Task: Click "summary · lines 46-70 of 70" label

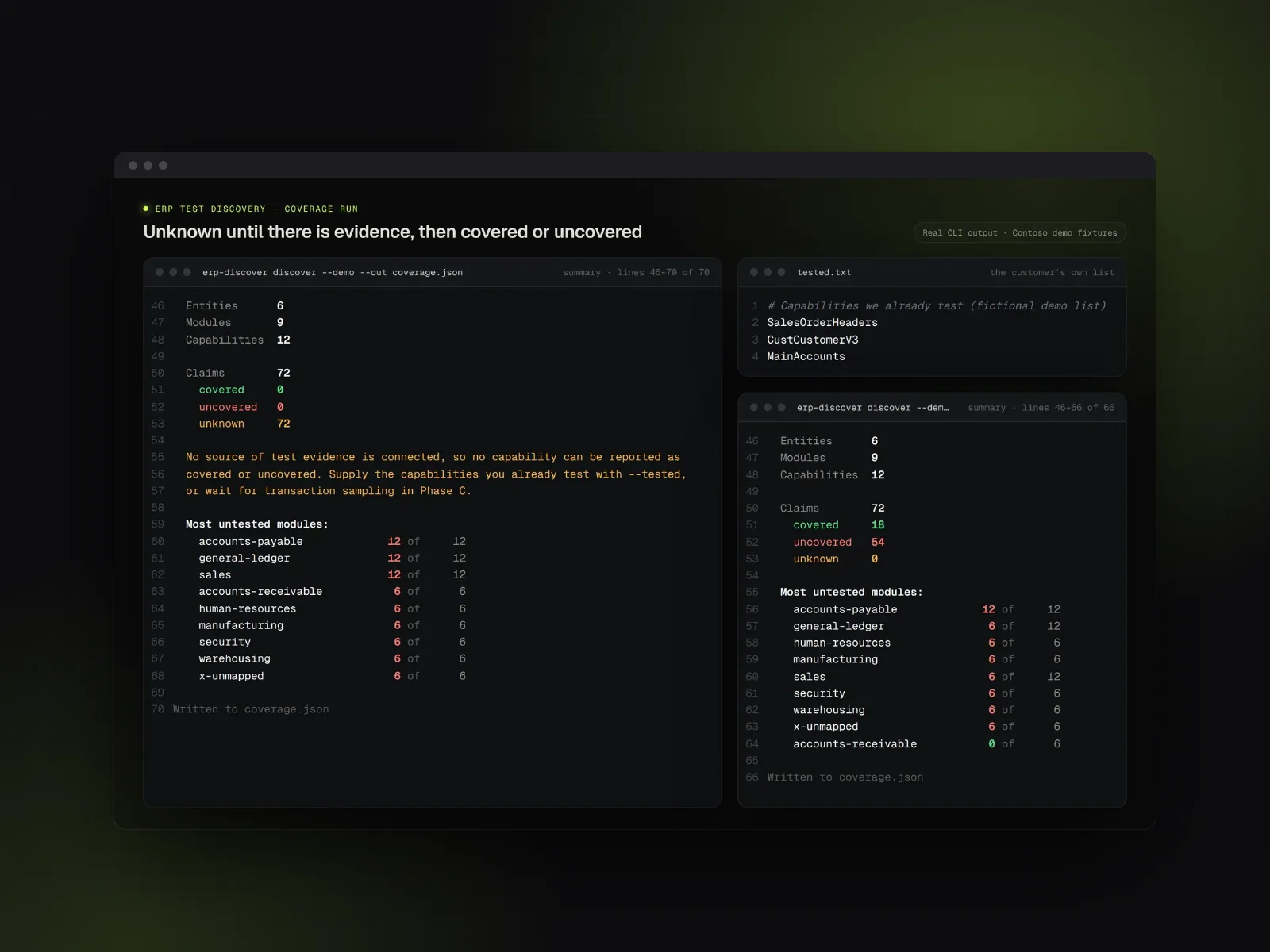Action: [x=636, y=272]
